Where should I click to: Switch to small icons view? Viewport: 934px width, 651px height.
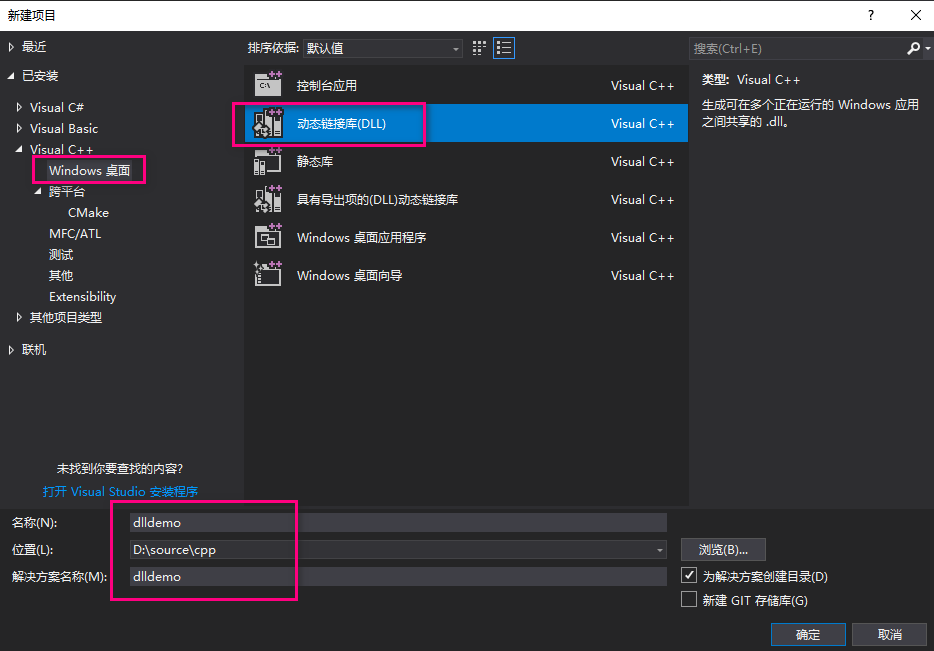coord(479,48)
